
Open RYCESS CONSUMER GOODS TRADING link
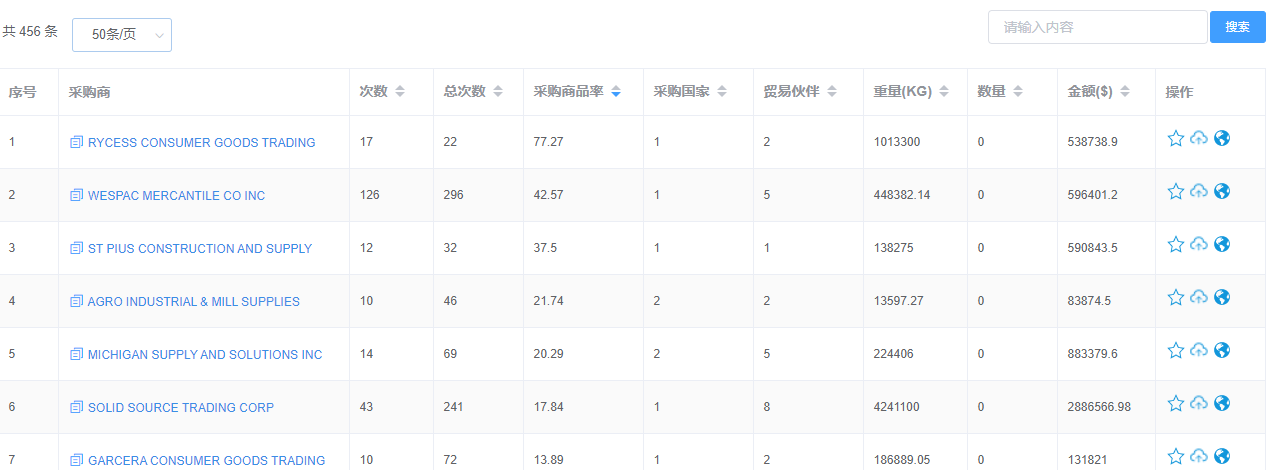202,142
